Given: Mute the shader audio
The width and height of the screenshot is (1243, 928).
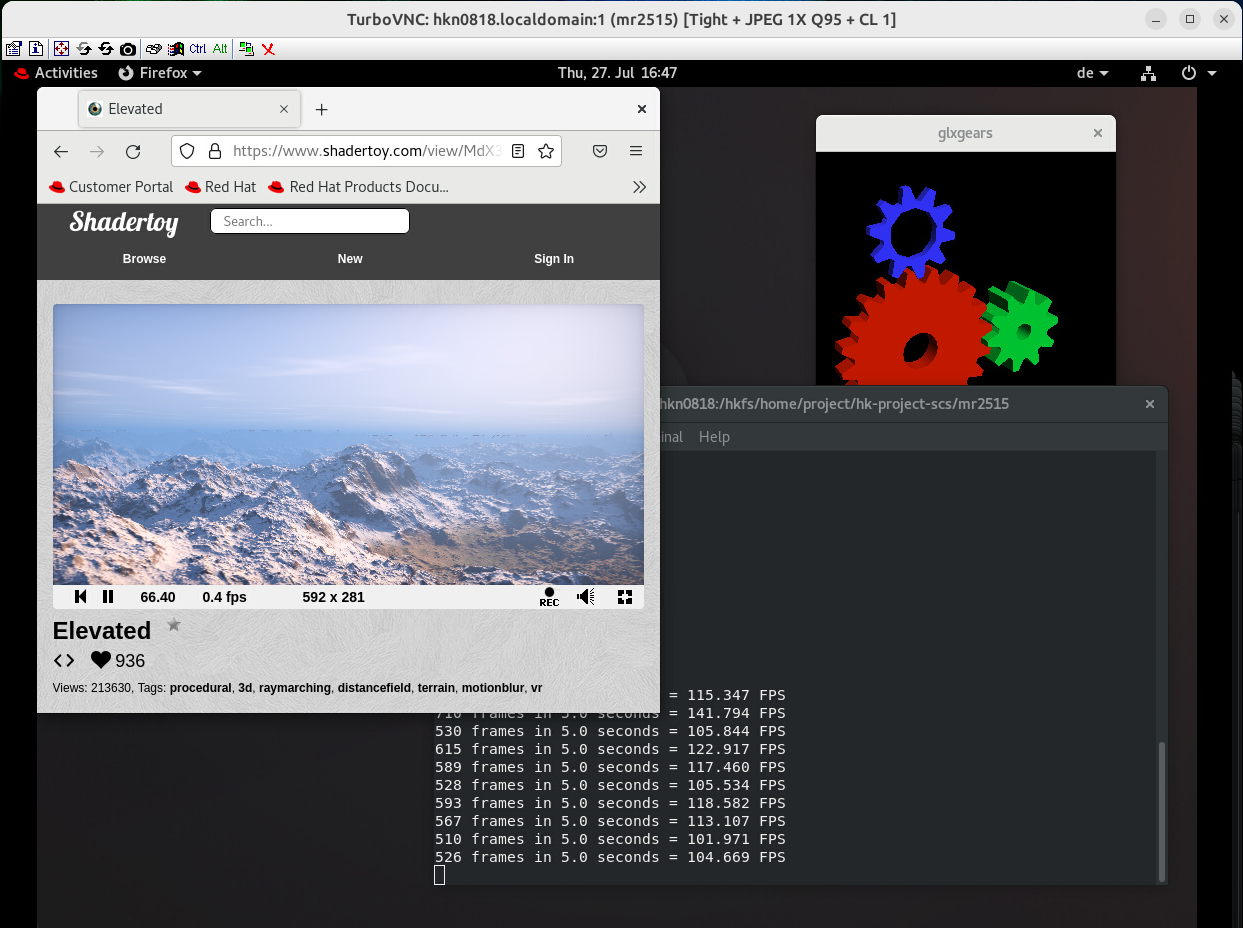Looking at the screenshot, I should [x=586, y=597].
